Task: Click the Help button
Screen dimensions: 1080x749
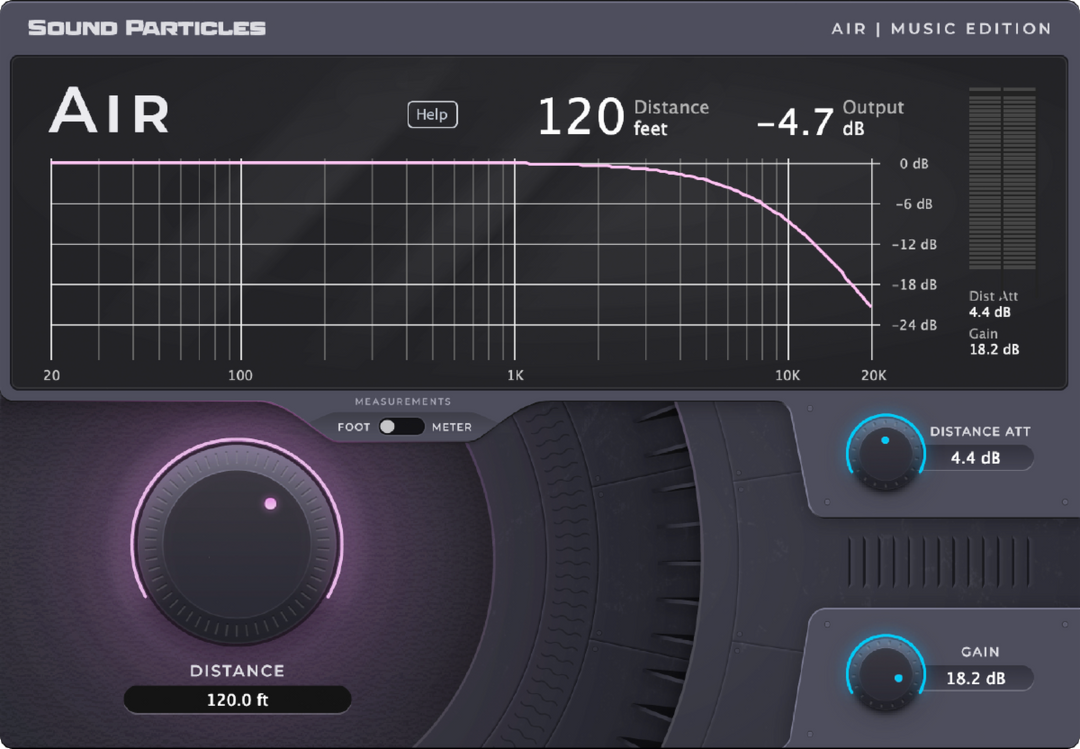Action: pyautogui.click(x=433, y=114)
